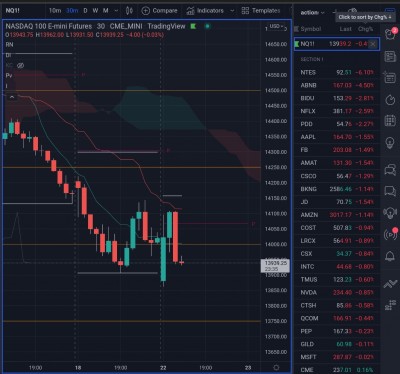Select COST row in watchlist
The height and width of the screenshot is (374, 400).
click(337, 228)
